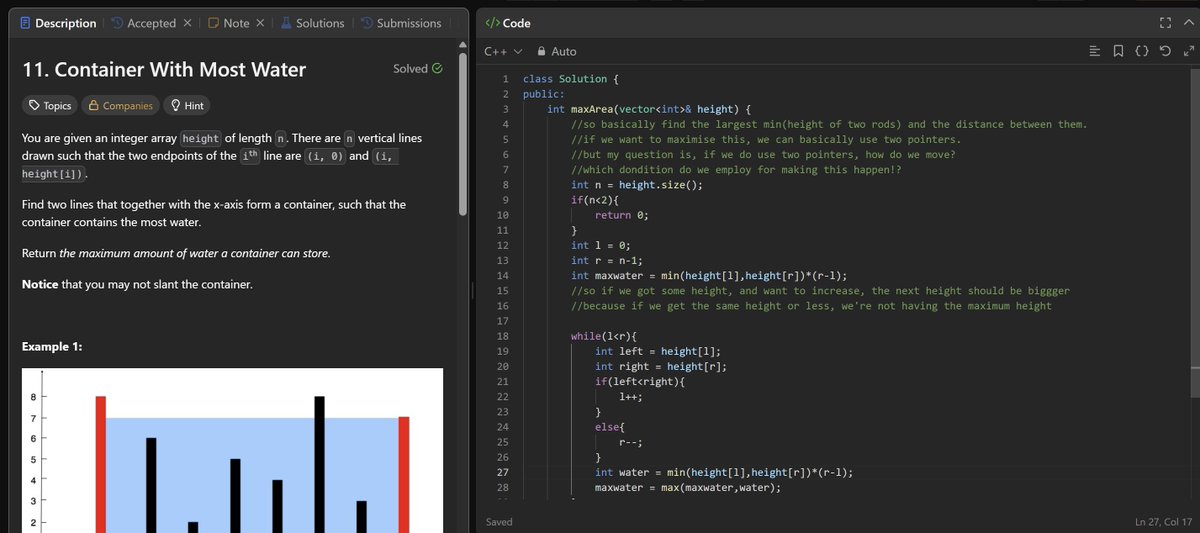Click the line int n = height.size();
Viewport: 1200px width, 533px height.
click(x=637, y=184)
